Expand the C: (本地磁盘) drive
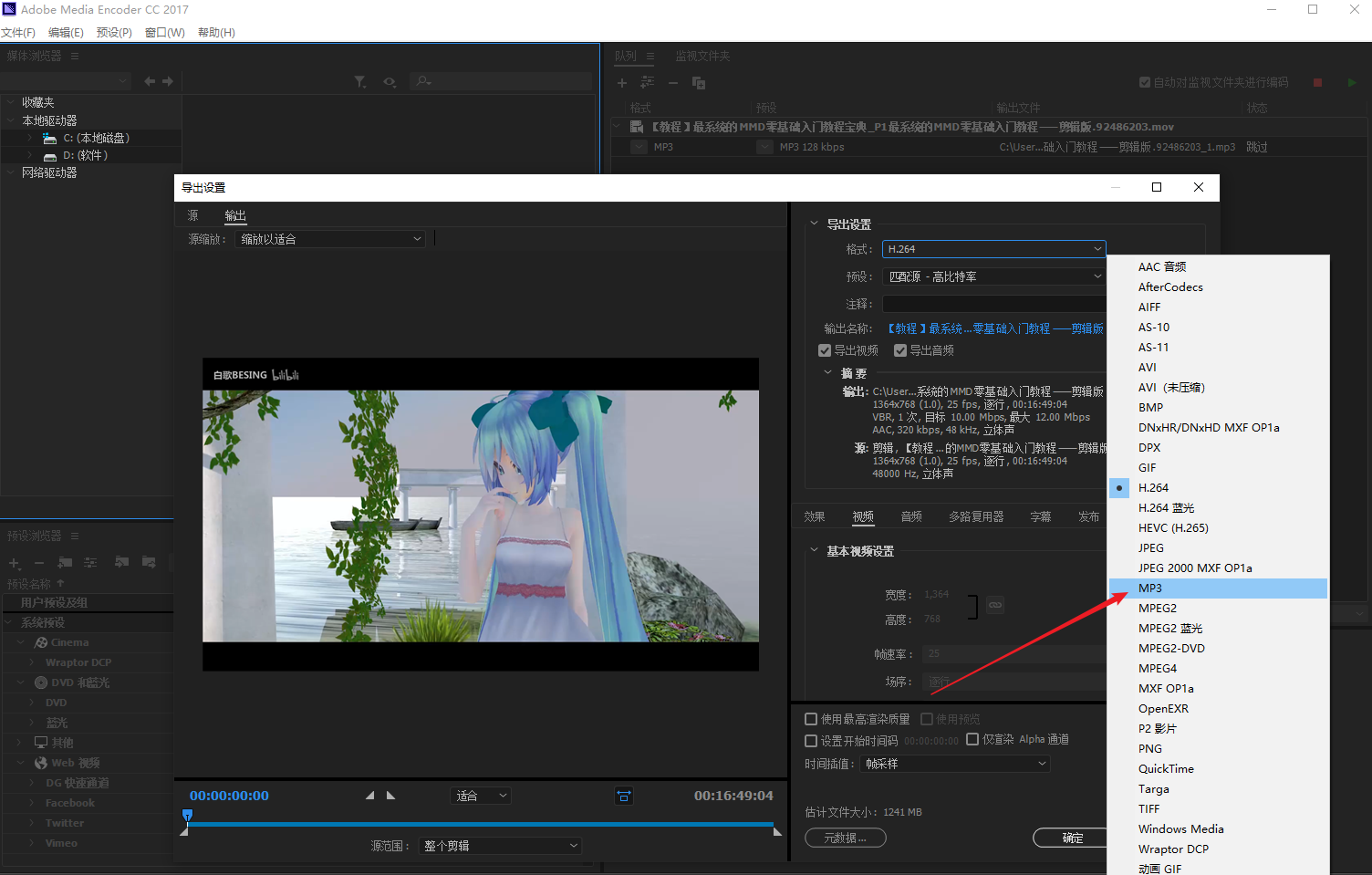This screenshot has height=875, width=1372. 30,138
